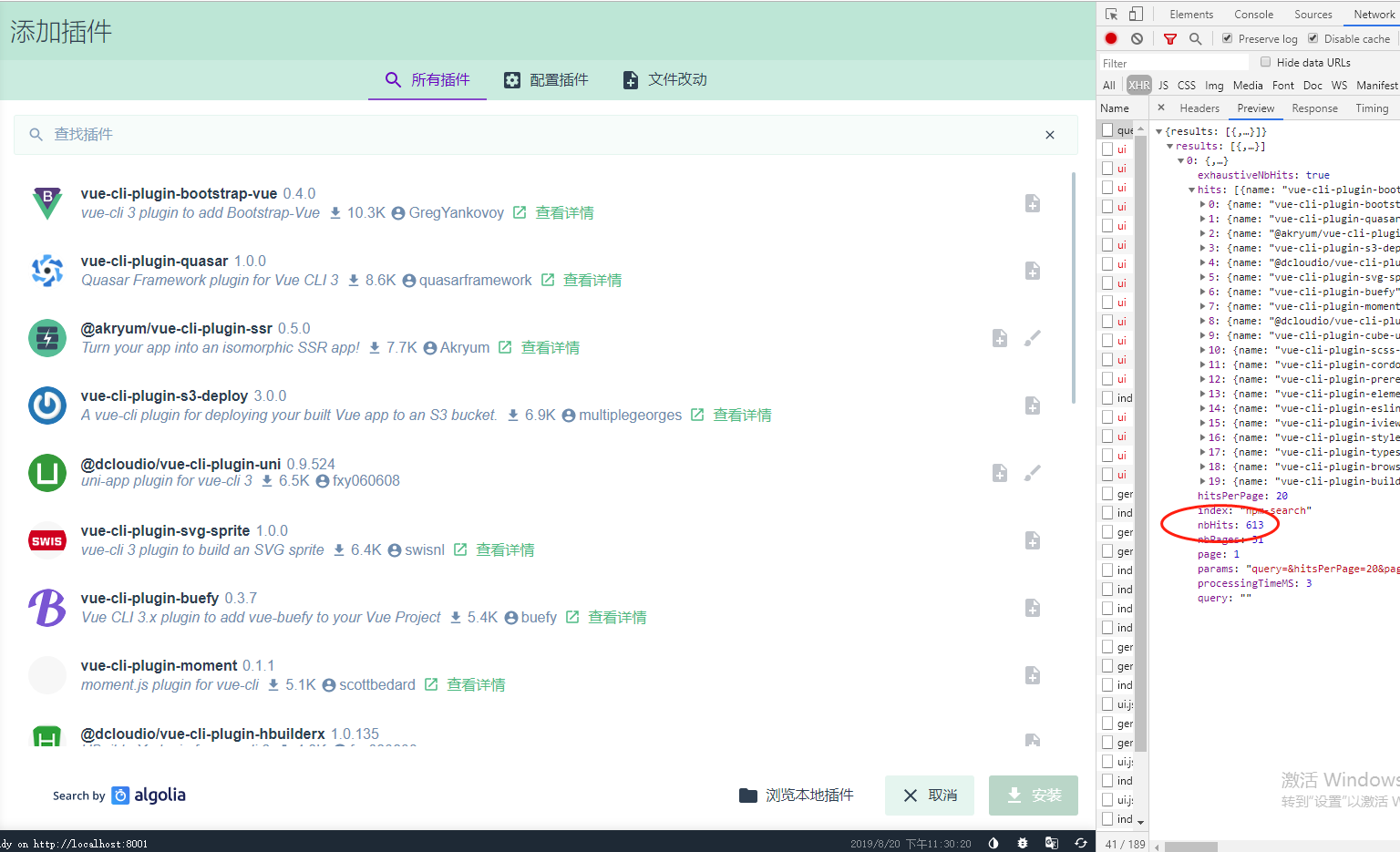This screenshot has width=1400, height=852.
Task: Uncheck the Preserve log checkbox
Action: pyautogui.click(x=1227, y=38)
